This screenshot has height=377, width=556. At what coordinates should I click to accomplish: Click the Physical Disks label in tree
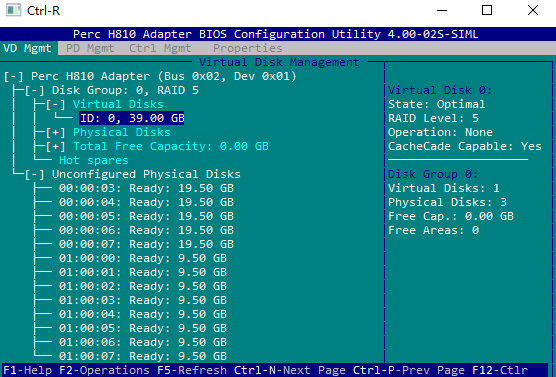point(122,132)
